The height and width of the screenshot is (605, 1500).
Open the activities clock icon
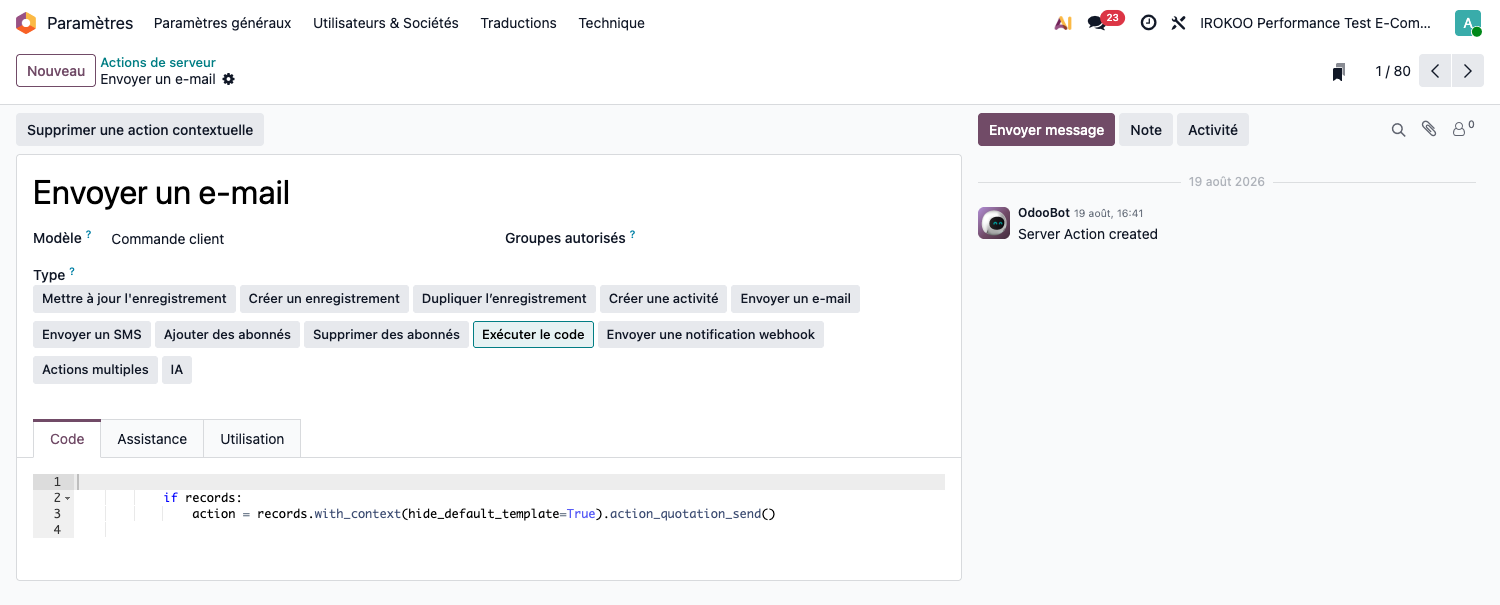[x=1149, y=23]
